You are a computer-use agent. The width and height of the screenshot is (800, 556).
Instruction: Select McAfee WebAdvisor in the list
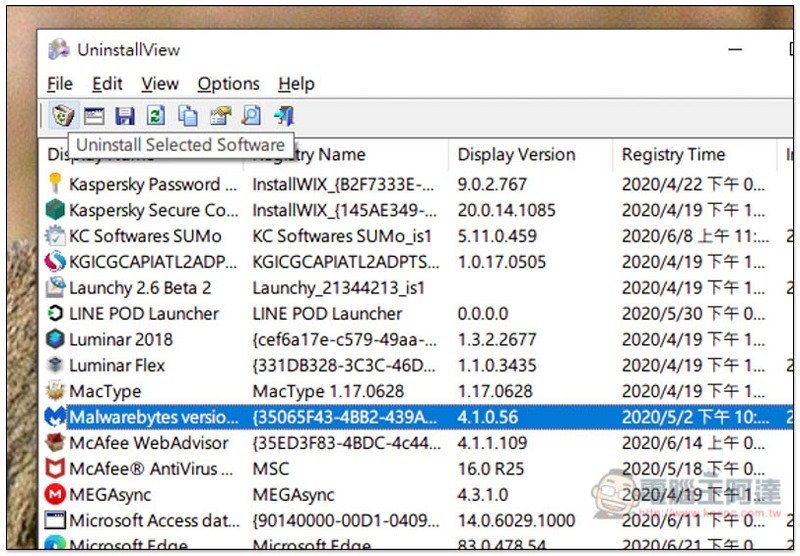click(x=148, y=443)
